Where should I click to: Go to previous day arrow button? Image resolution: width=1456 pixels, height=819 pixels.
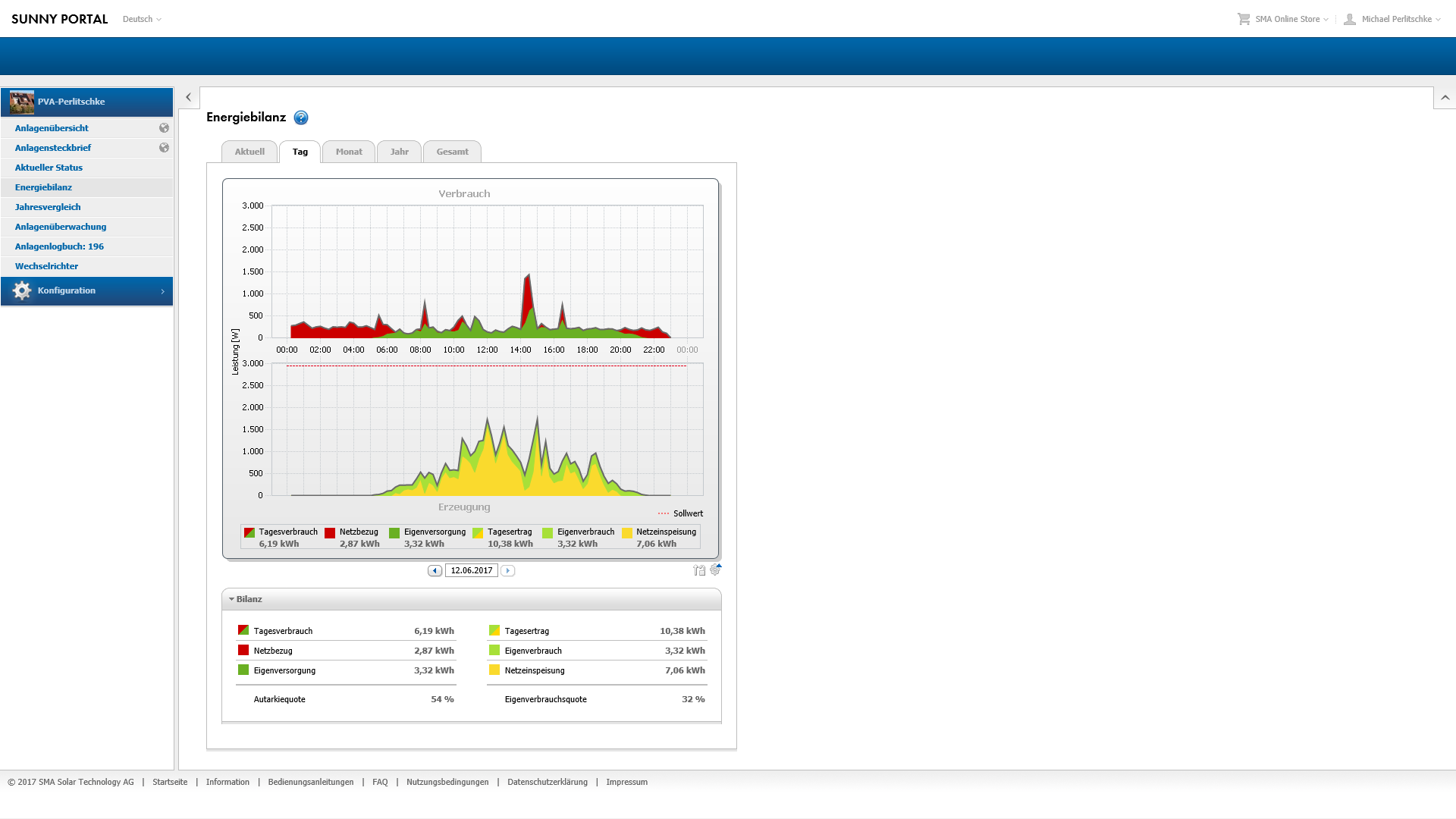[435, 571]
